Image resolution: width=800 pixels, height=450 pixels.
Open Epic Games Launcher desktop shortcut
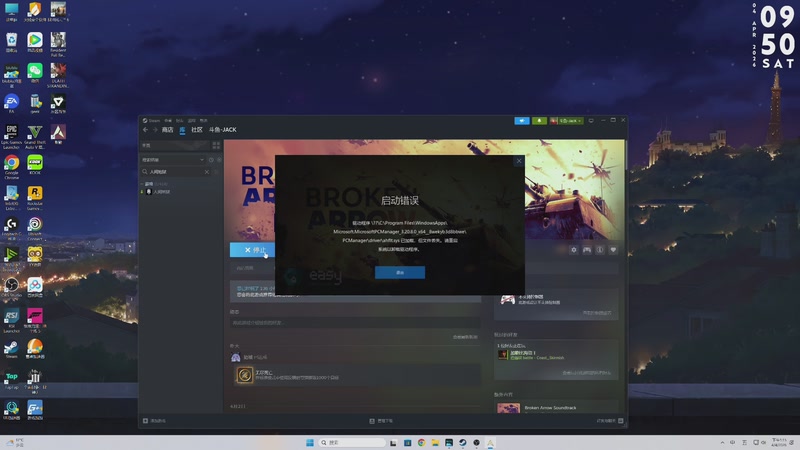point(11,136)
